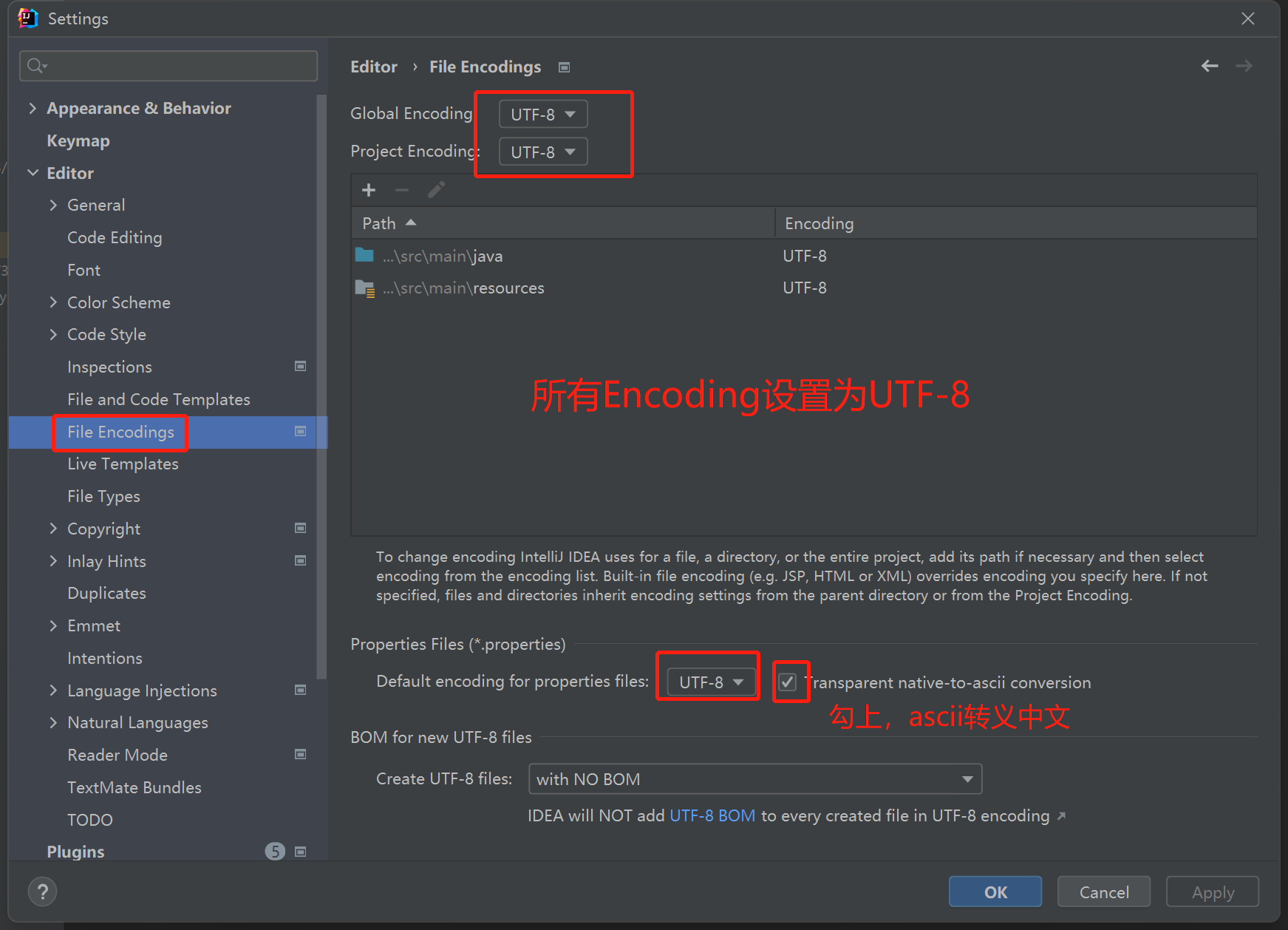Open Live Templates settings
Viewport: 1288px width, 930px height.
123,464
